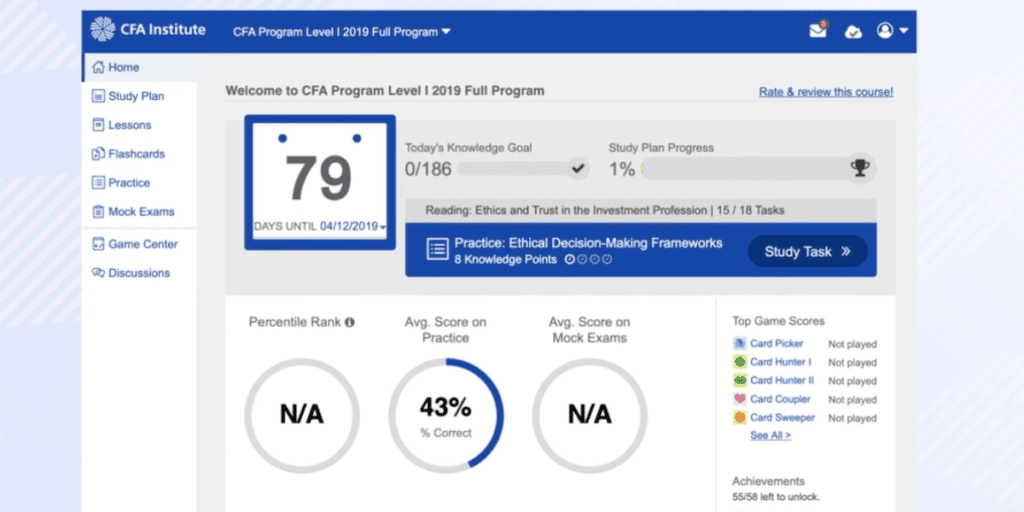The height and width of the screenshot is (512, 1024).
Task: Open the Card Coupler link
Action: click(x=780, y=399)
